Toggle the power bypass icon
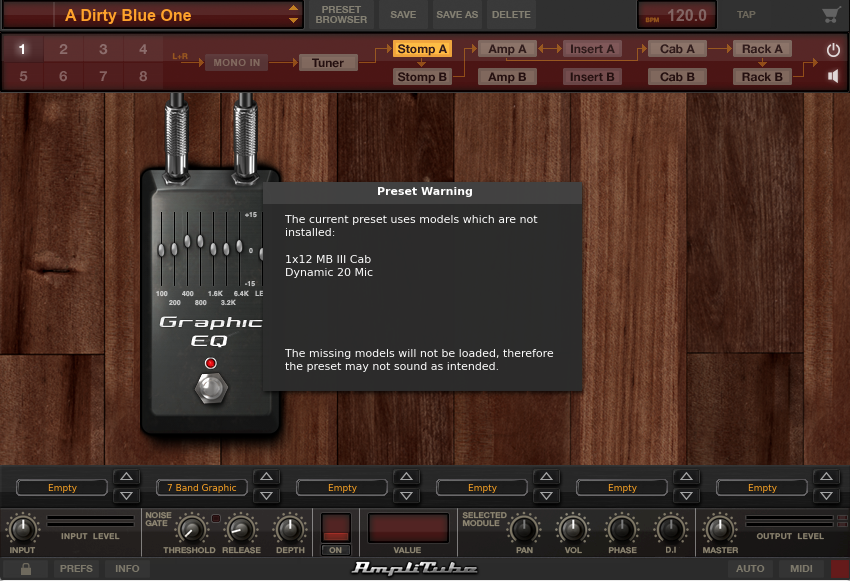850x581 pixels. (x=833, y=50)
